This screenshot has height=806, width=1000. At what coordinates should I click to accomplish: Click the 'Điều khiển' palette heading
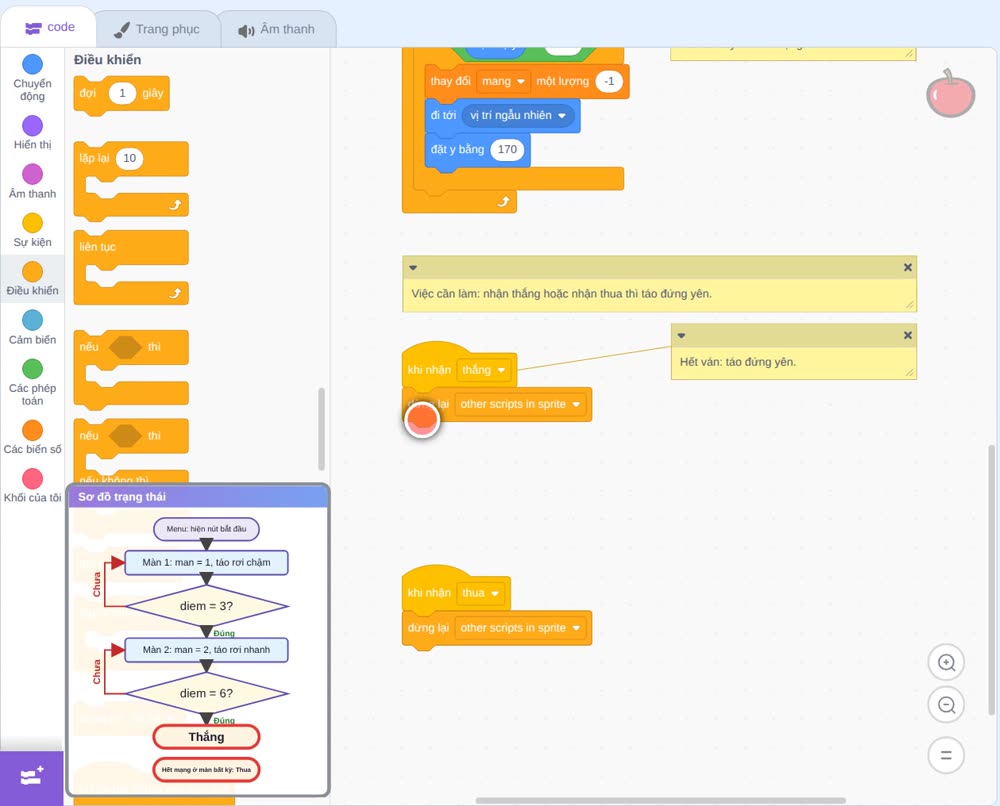pyautogui.click(x=108, y=60)
